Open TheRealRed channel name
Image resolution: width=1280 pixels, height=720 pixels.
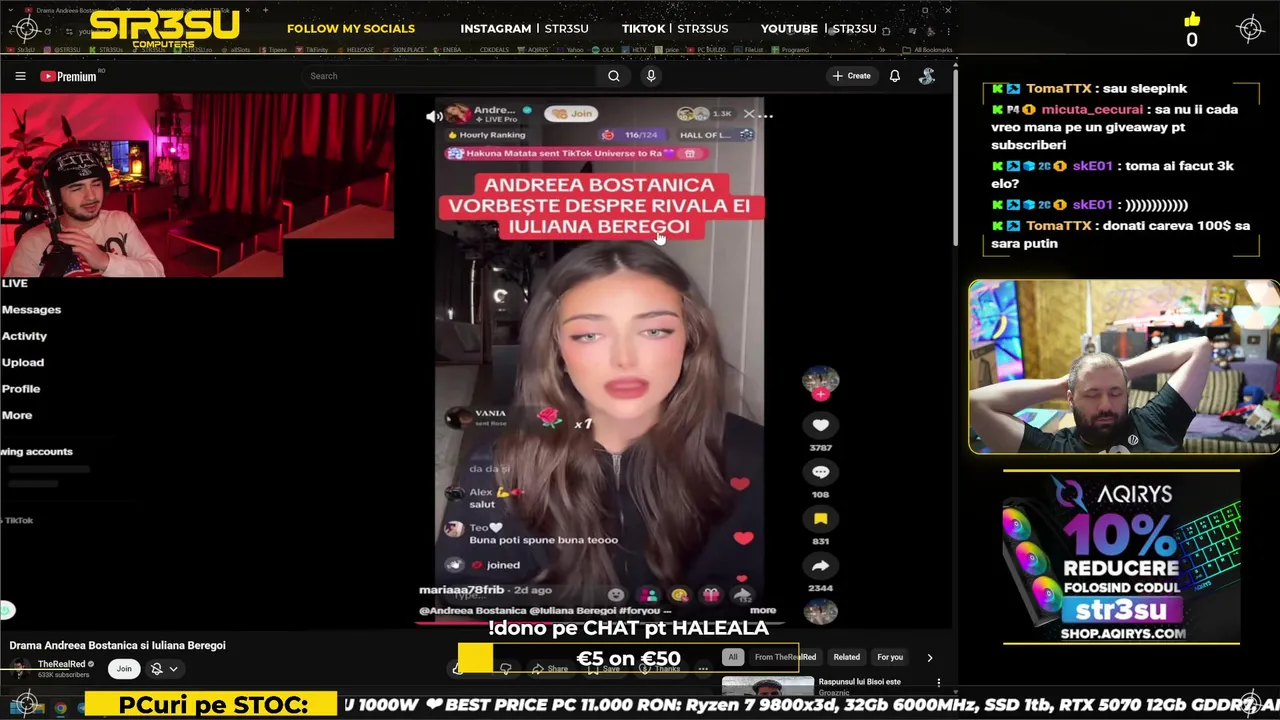[x=61, y=664]
